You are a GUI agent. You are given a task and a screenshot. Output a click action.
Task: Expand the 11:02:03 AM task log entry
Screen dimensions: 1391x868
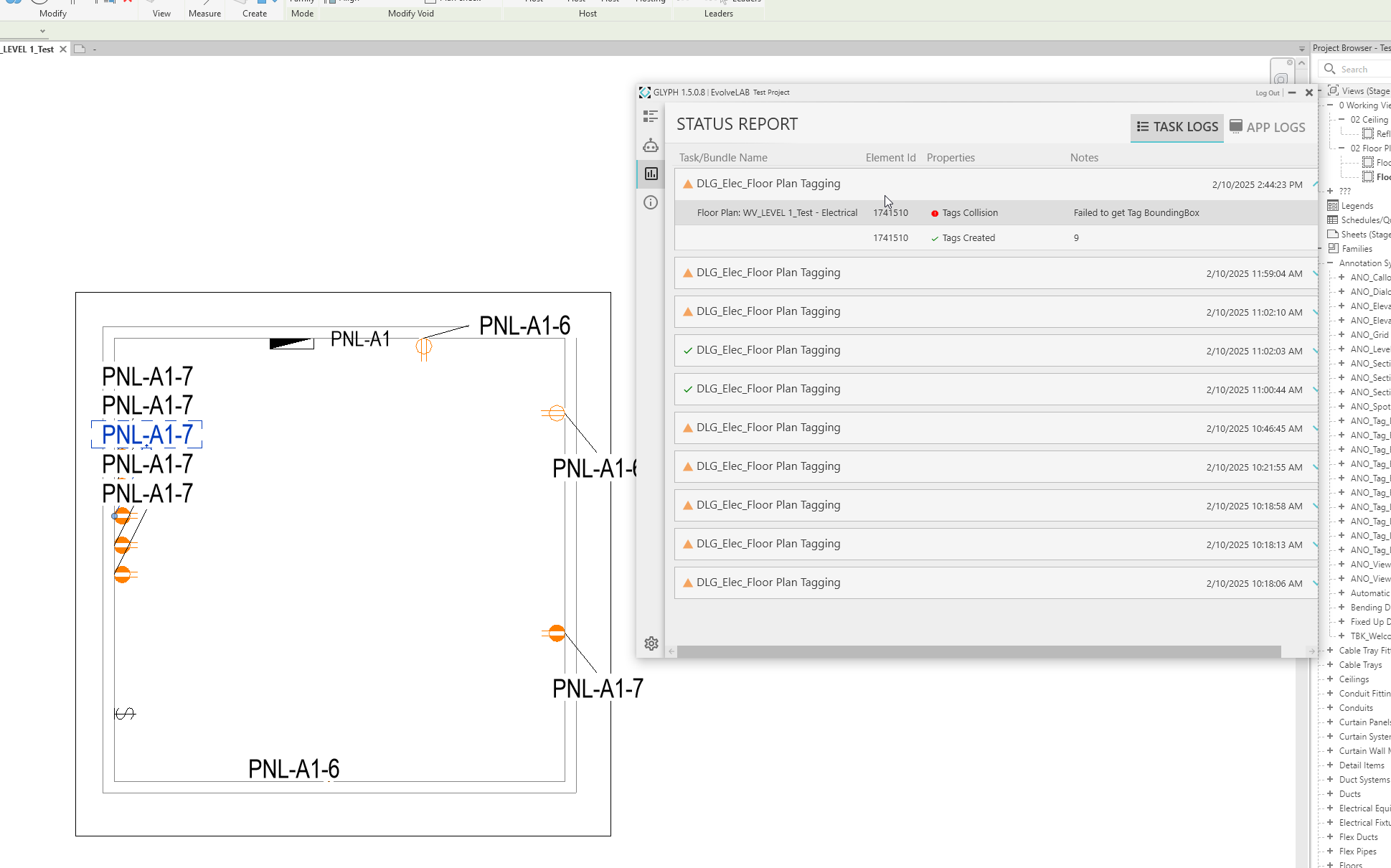pos(1315,351)
